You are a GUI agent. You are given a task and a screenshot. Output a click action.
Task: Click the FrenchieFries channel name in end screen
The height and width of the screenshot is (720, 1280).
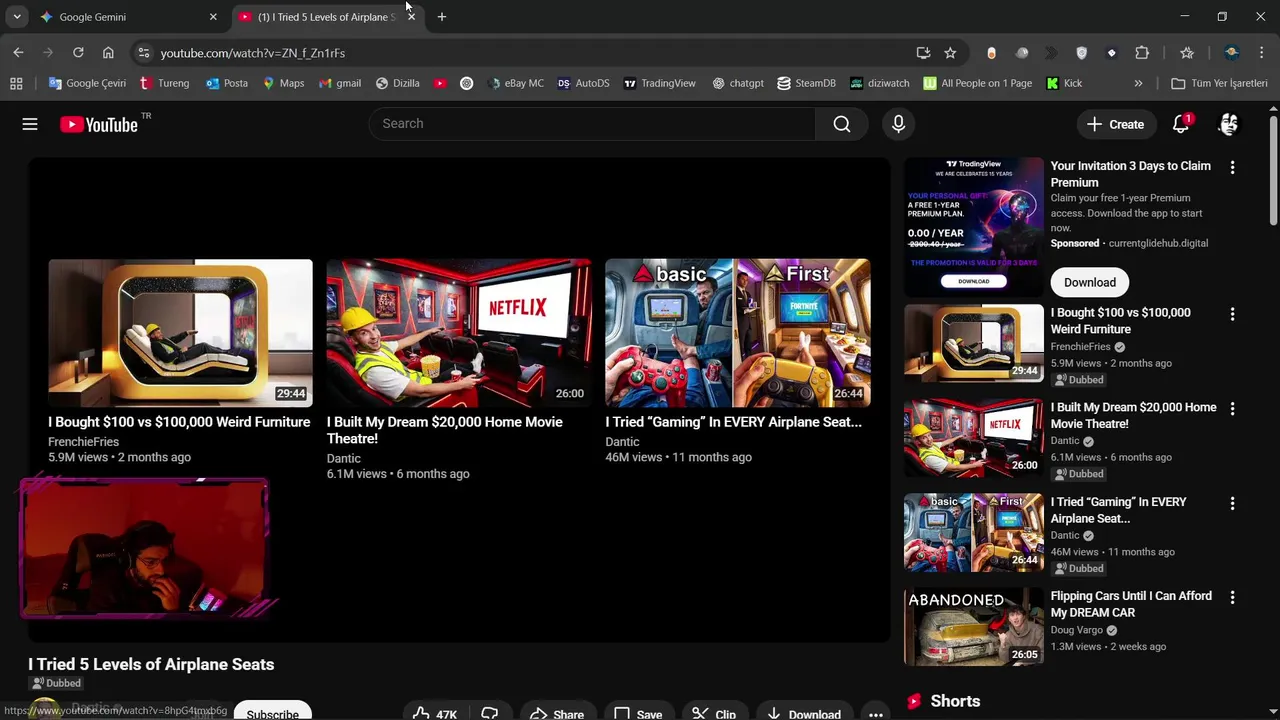[83, 442]
